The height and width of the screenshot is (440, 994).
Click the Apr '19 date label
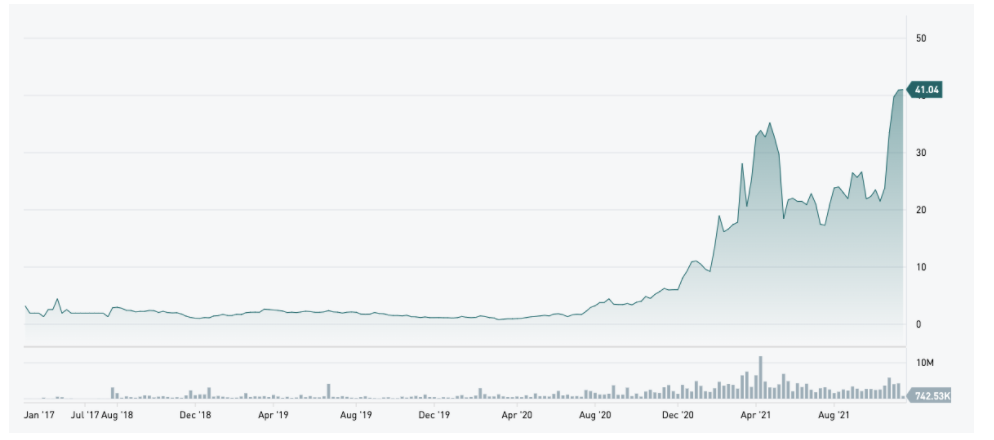tap(273, 415)
